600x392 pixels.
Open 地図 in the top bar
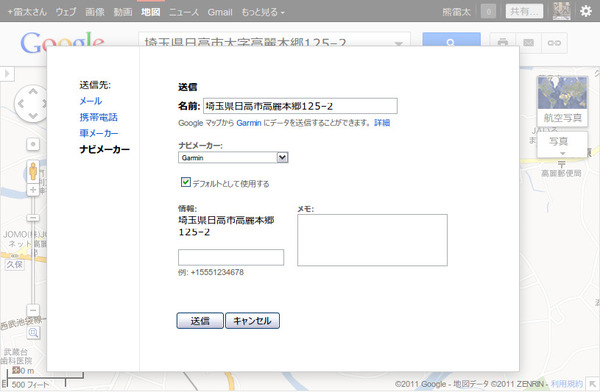click(151, 12)
